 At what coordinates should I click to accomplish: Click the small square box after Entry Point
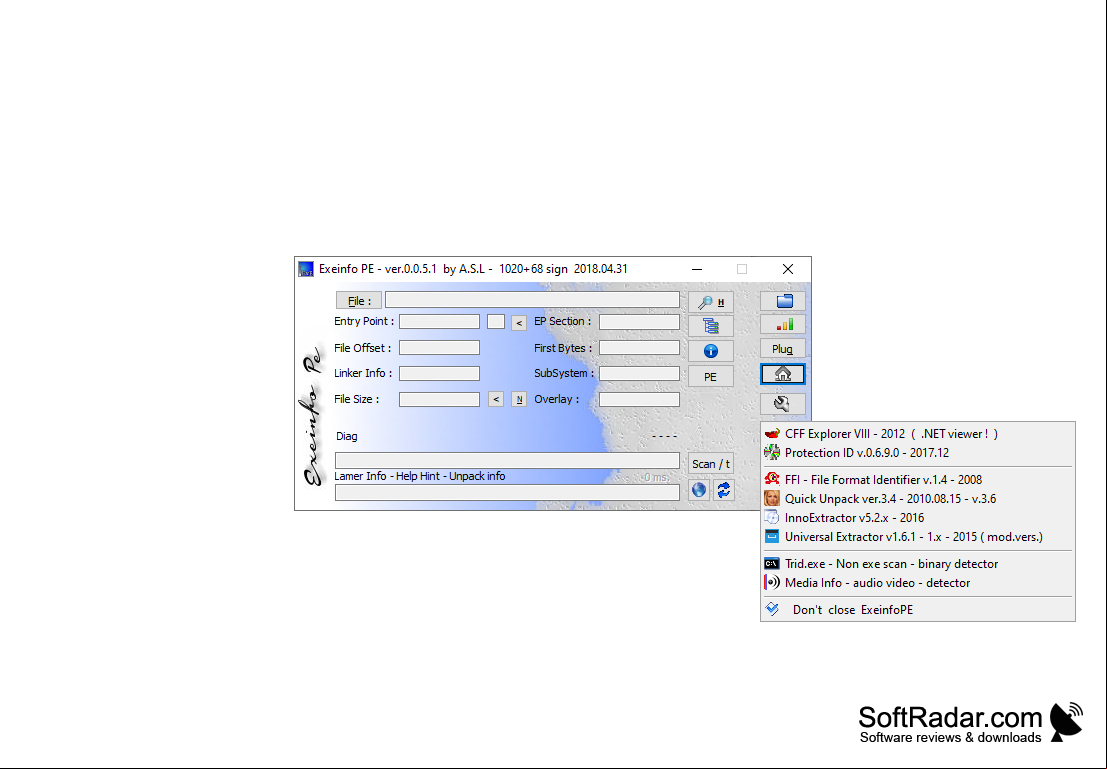(x=496, y=322)
